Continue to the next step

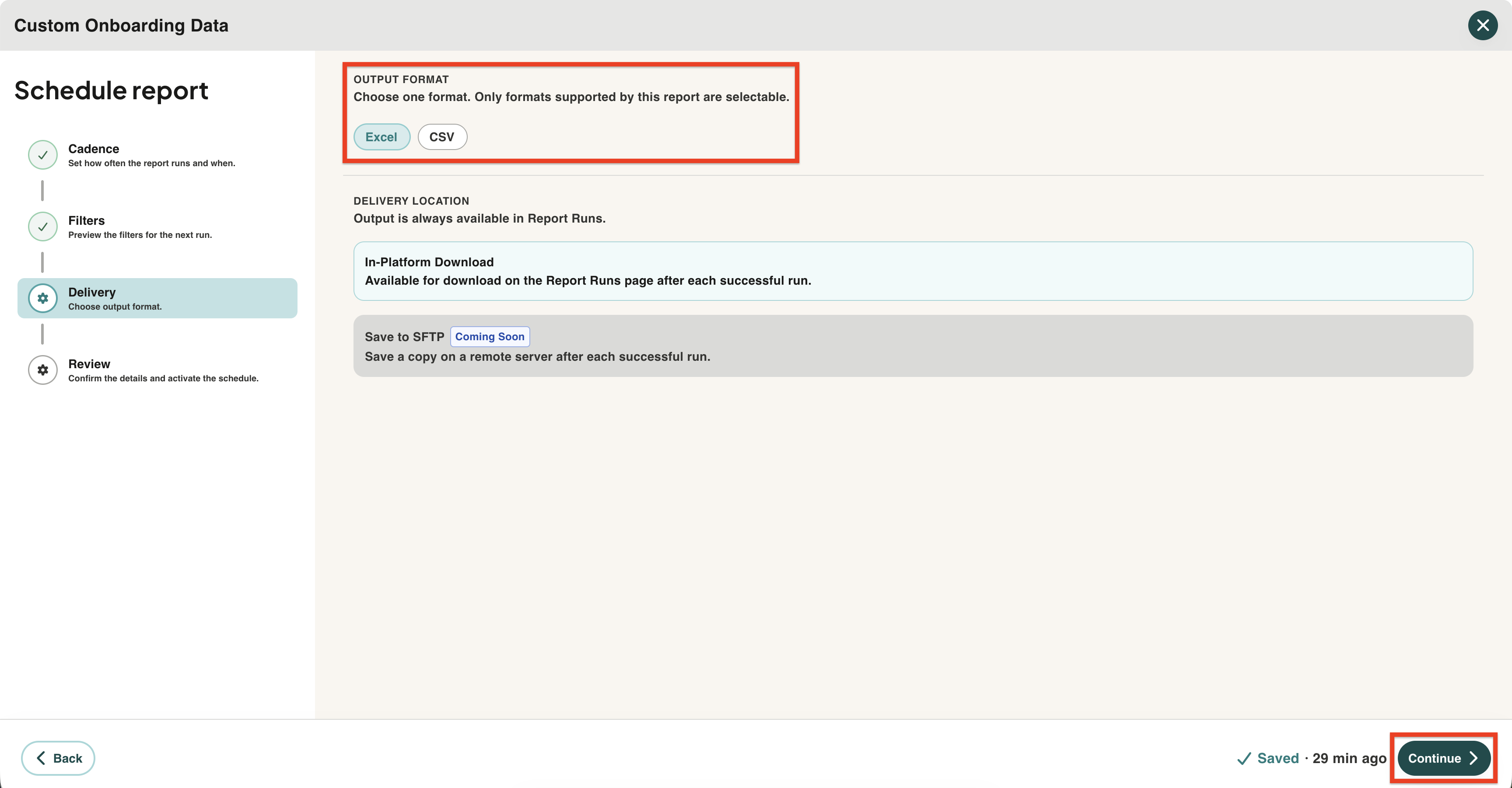(x=1443, y=758)
